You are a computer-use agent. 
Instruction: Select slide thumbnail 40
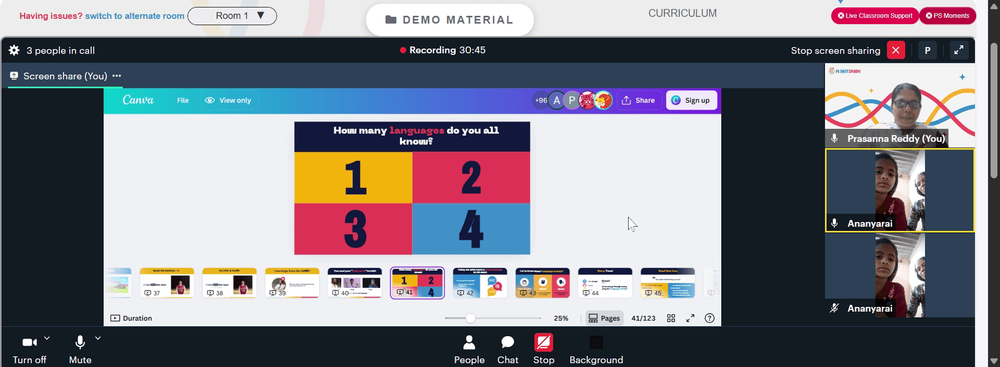click(x=355, y=283)
